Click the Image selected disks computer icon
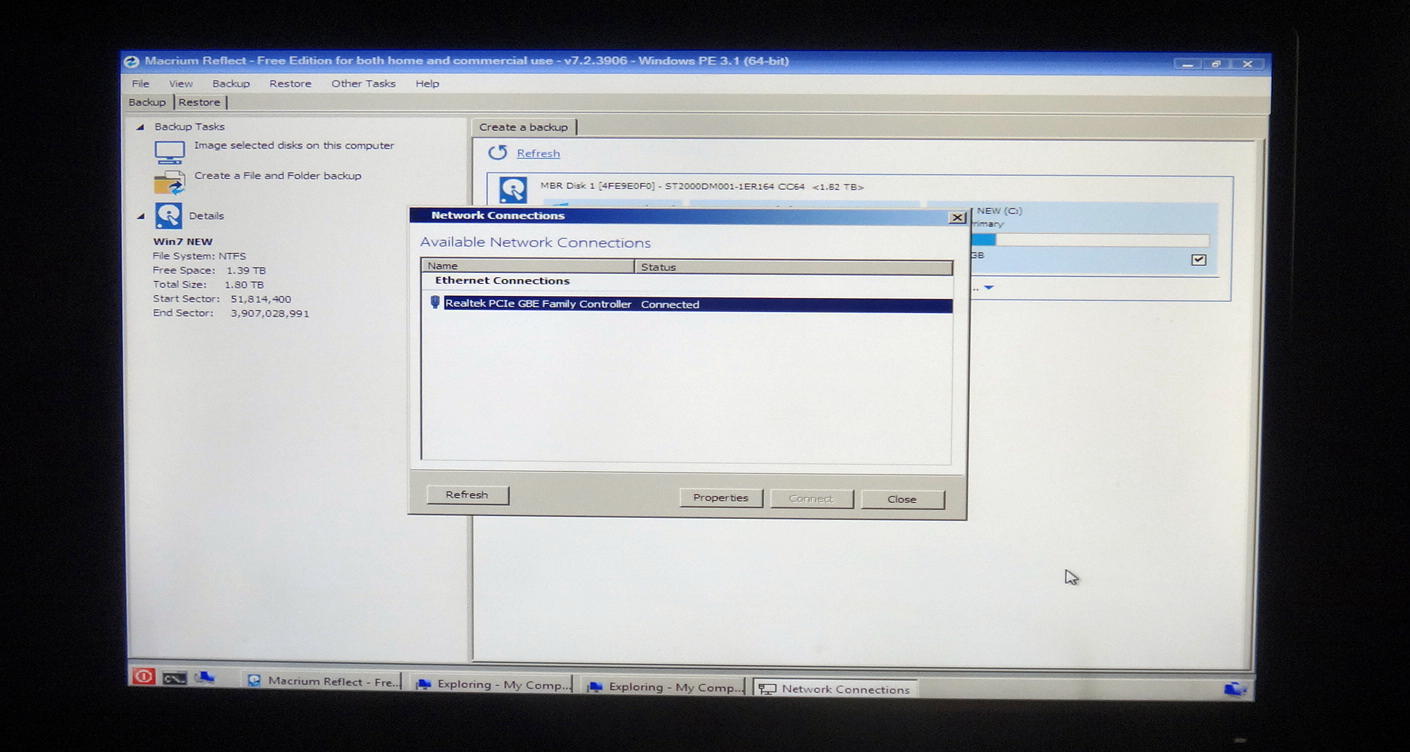The image size is (1410, 752). tap(169, 152)
